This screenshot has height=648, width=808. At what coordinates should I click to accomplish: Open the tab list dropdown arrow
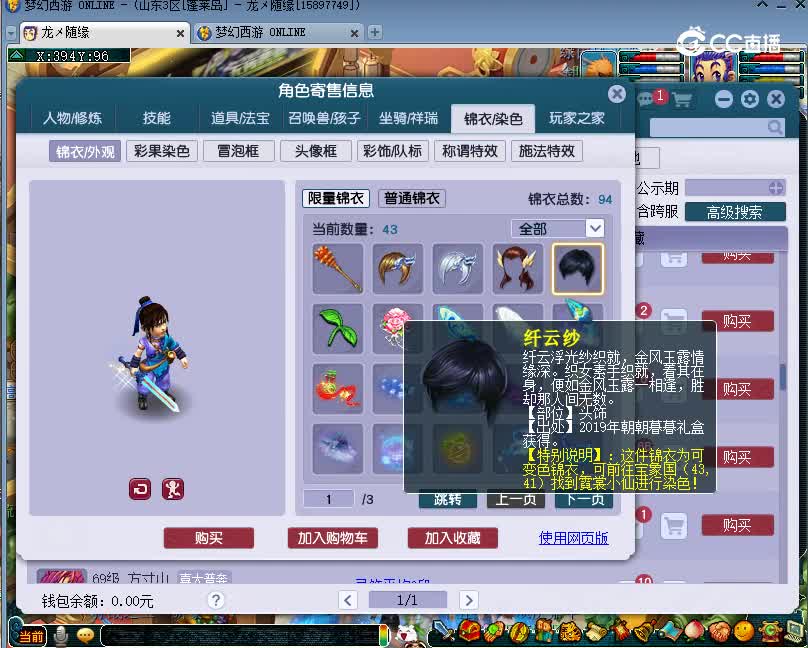point(10,32)
